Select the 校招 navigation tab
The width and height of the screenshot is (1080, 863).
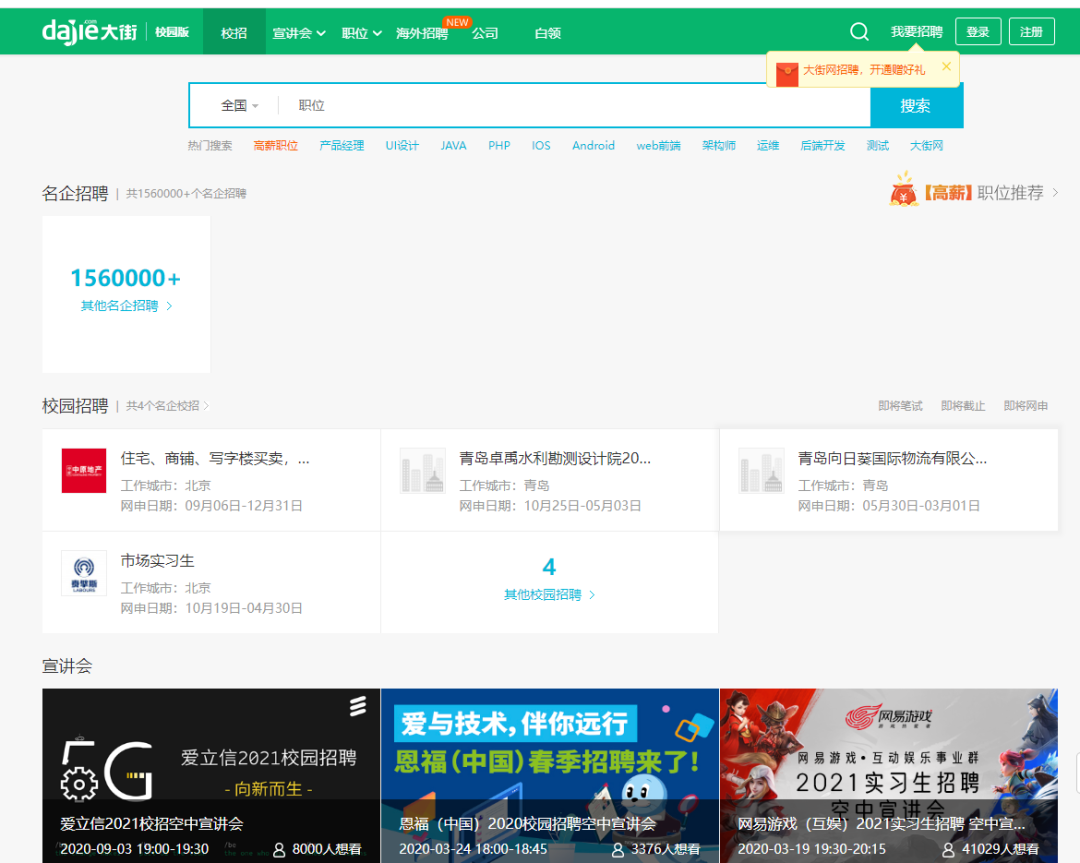tap(234, 32)
